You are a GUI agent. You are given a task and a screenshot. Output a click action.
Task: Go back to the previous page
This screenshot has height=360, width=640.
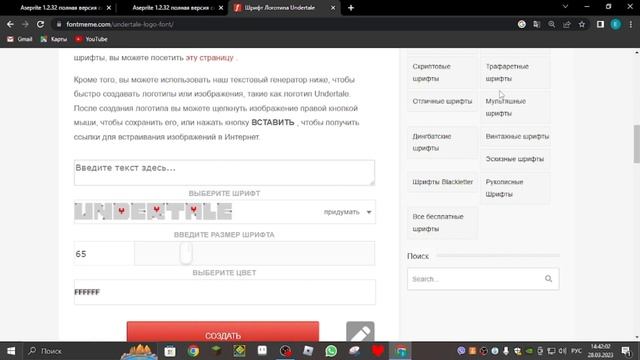(x=10, y=24)
